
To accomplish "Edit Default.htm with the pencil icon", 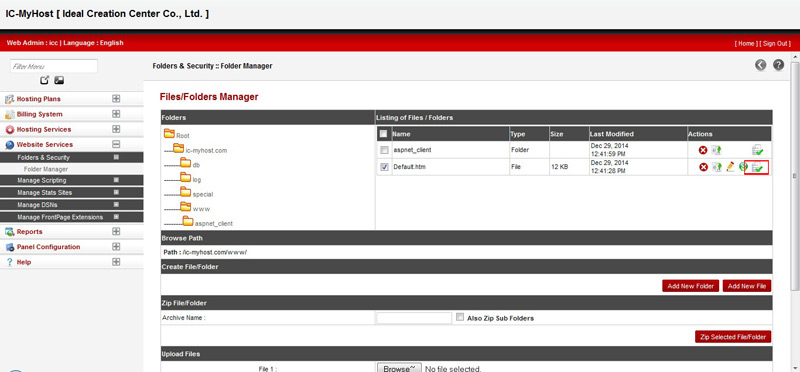I will coord(730,166).
